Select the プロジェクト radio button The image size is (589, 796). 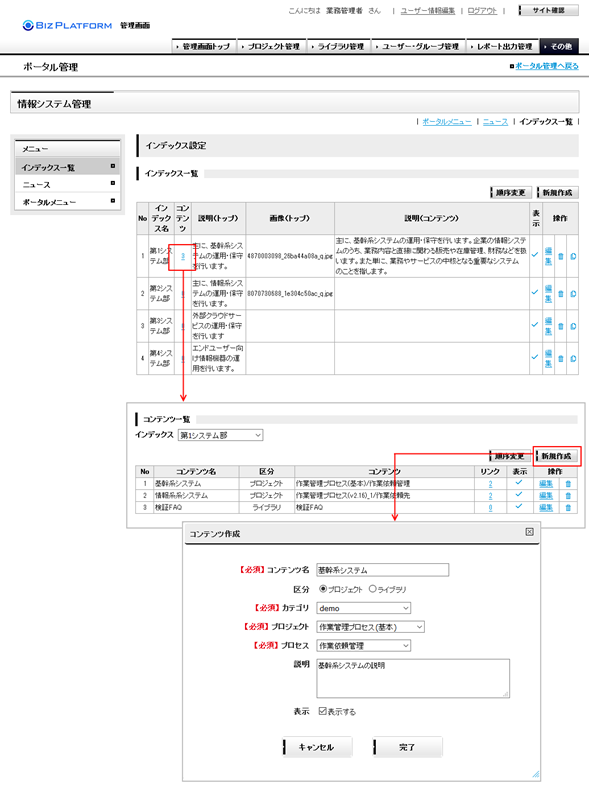(322, 589)
